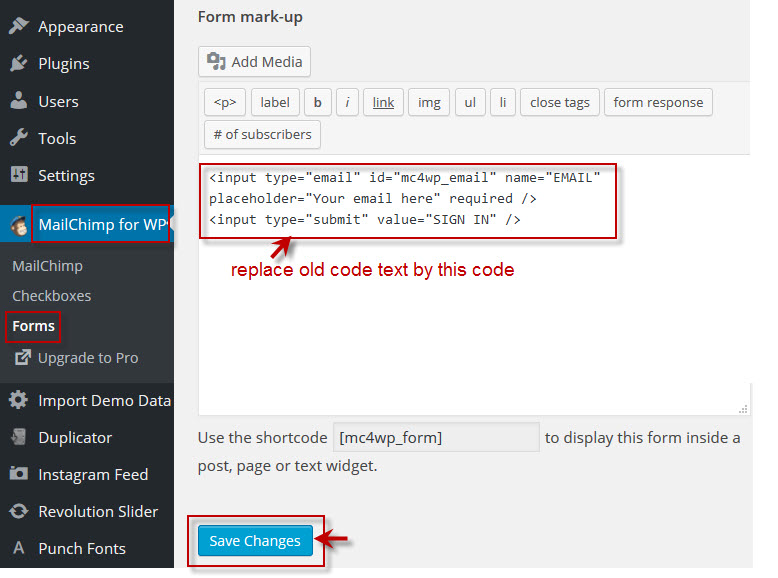Click the MailChimp monkey icon
Viewport: 778px width, 578px height.
(19, 226)
